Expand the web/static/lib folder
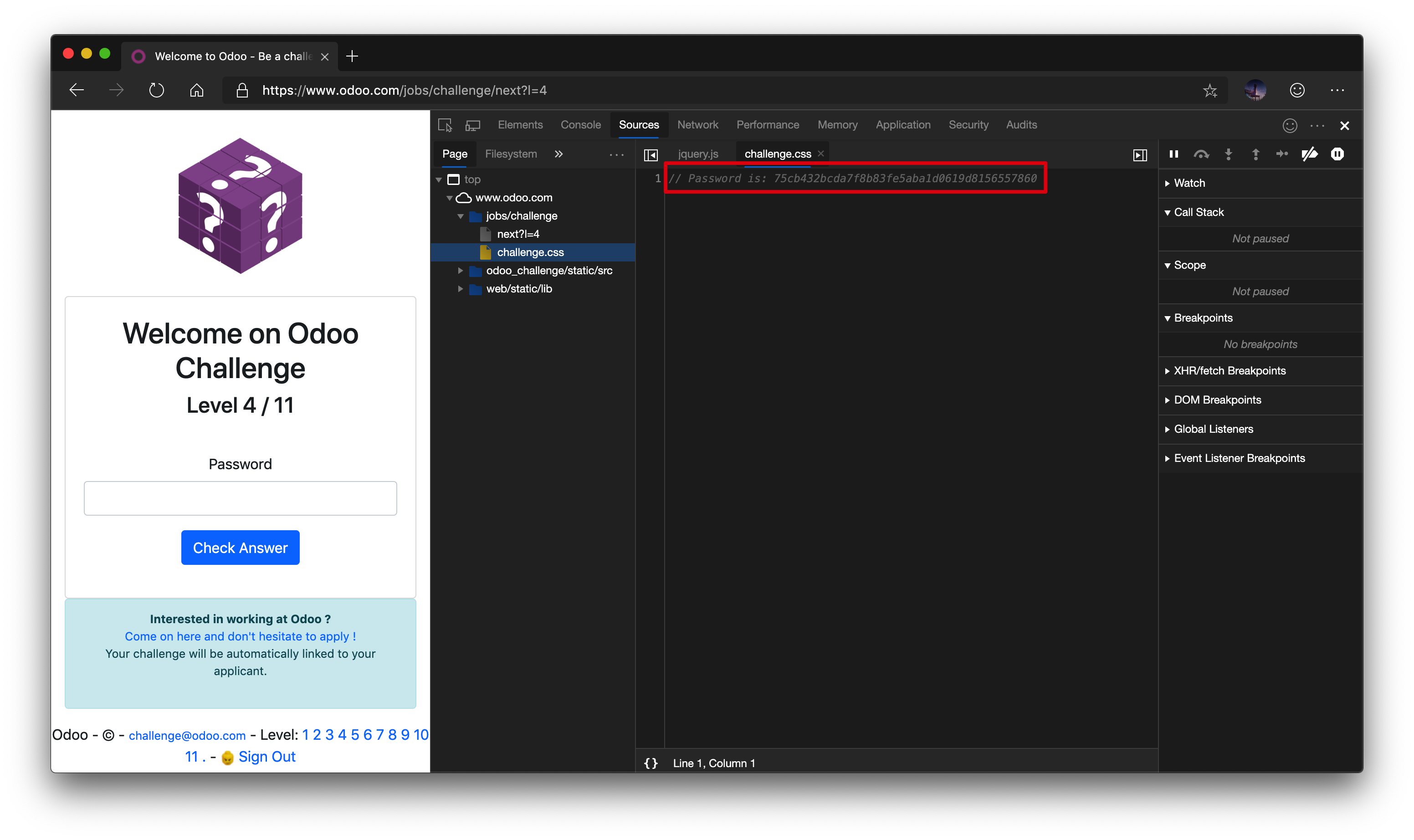This screenshot has width=1414, height=840. 460,289
